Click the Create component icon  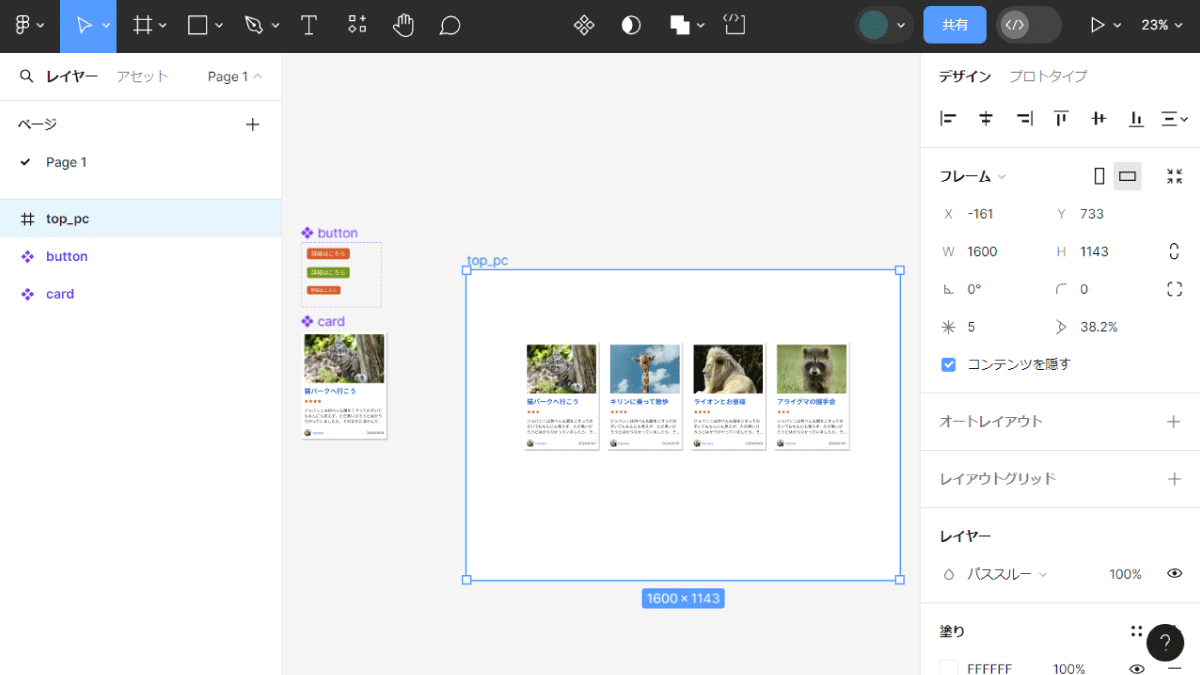point(584,26)
